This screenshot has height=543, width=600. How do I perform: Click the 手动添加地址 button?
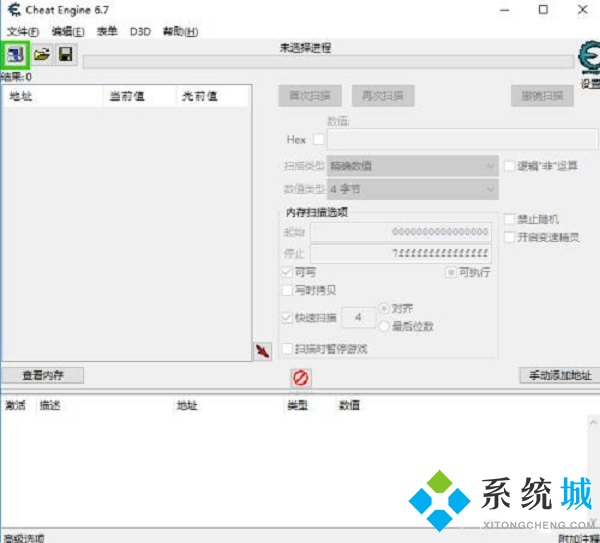tap(560, 375)
